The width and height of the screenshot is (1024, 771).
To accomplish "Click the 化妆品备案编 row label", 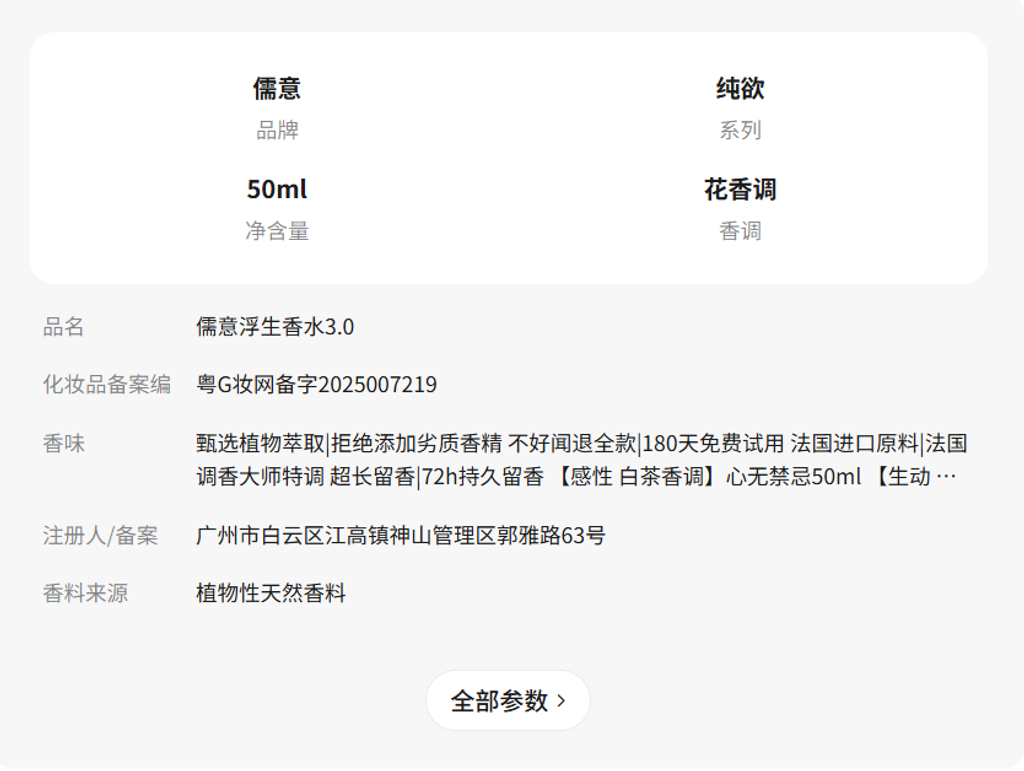I will coord(106,384).
